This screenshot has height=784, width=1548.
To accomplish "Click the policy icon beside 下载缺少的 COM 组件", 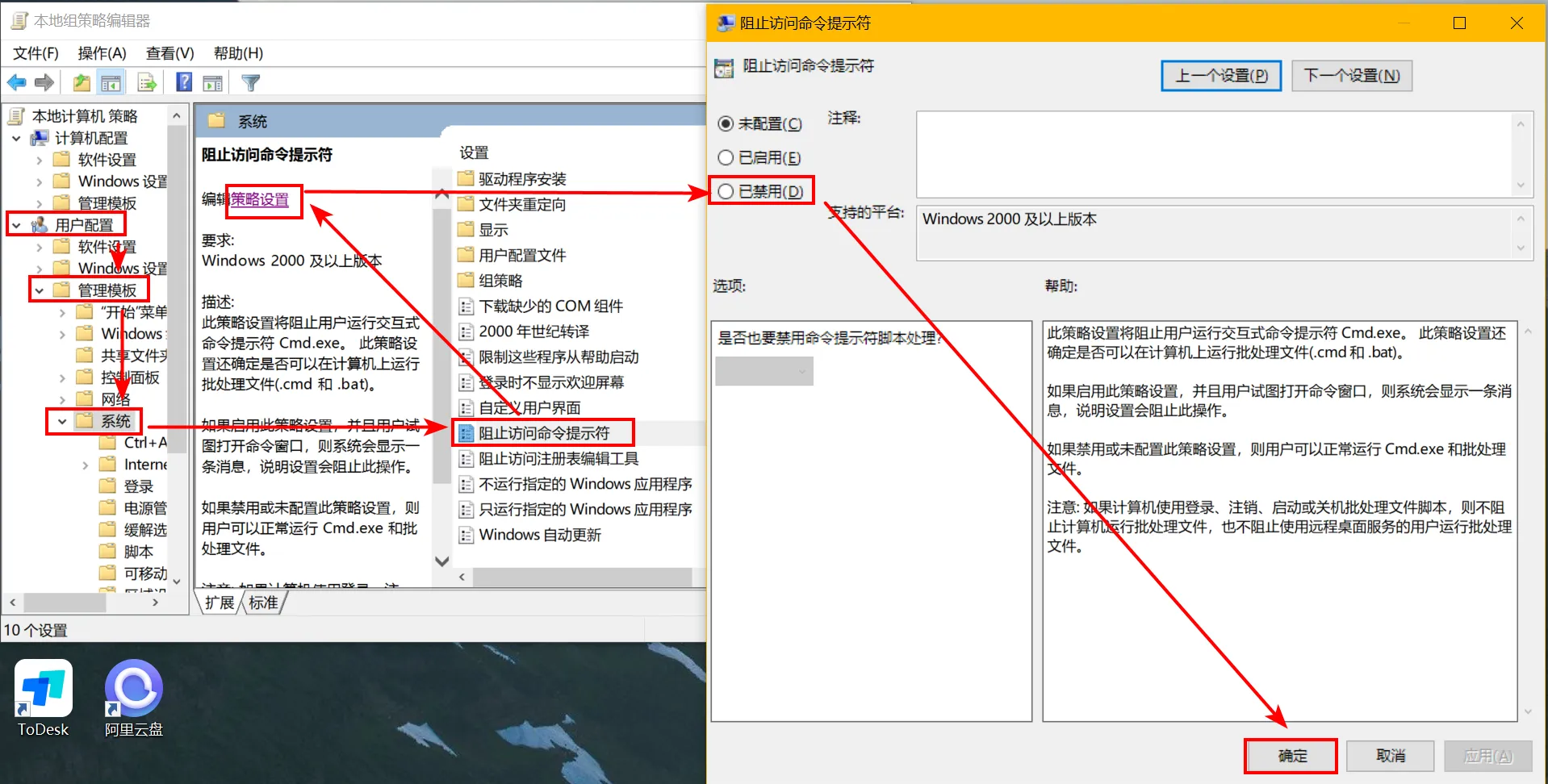I will click(x=466, y=307).
